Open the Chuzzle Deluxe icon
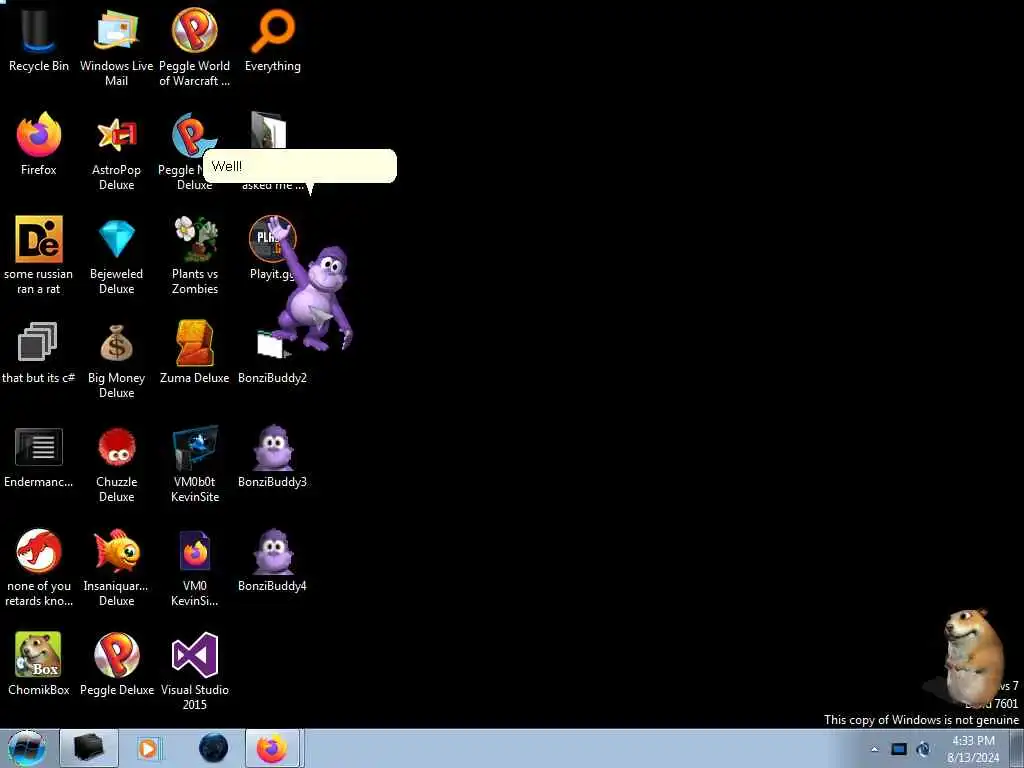Viewport: 1024px width, 768px height. 116,464
